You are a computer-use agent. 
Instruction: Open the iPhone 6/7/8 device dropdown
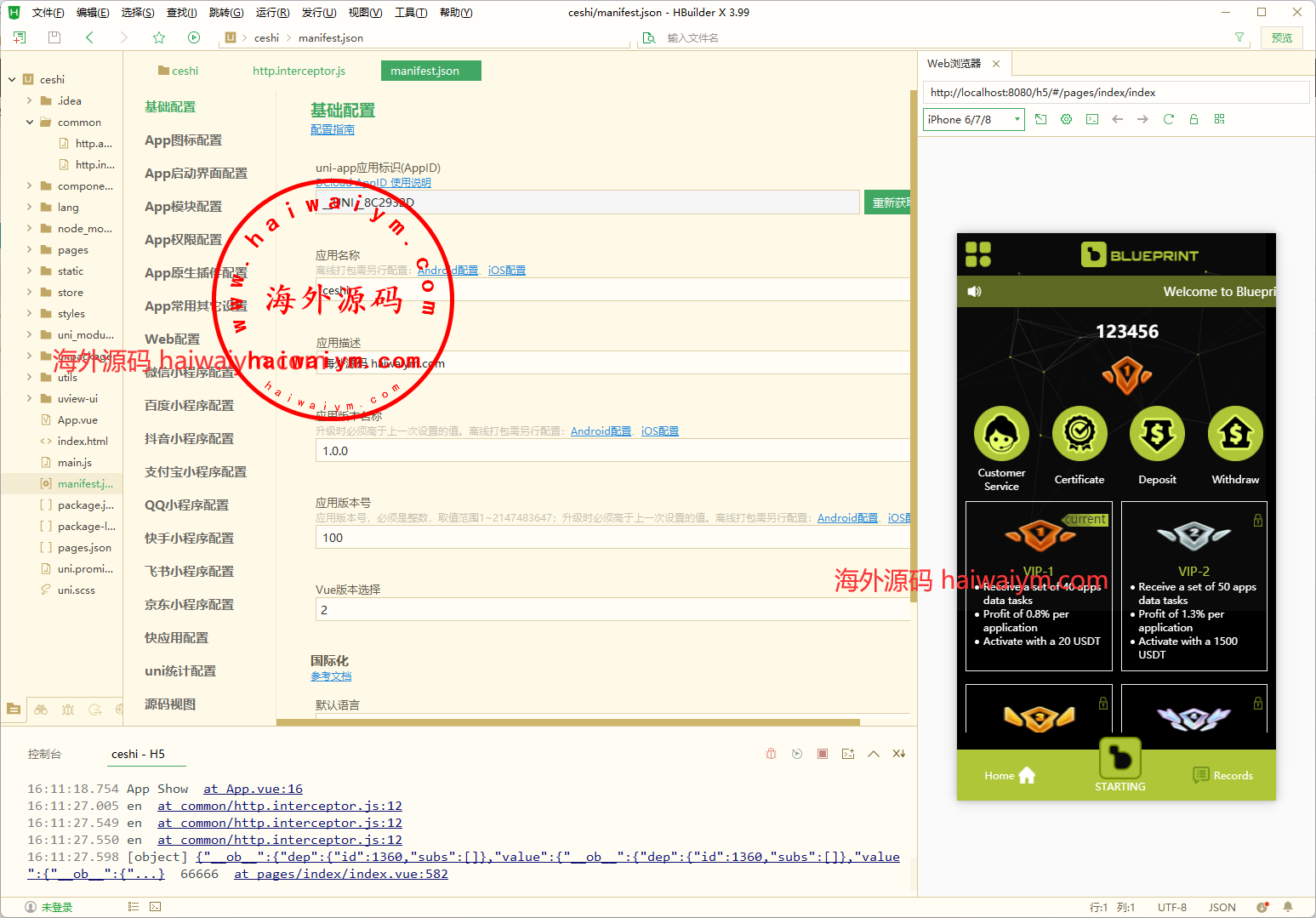pyautogui.click(x=973, y=120)
